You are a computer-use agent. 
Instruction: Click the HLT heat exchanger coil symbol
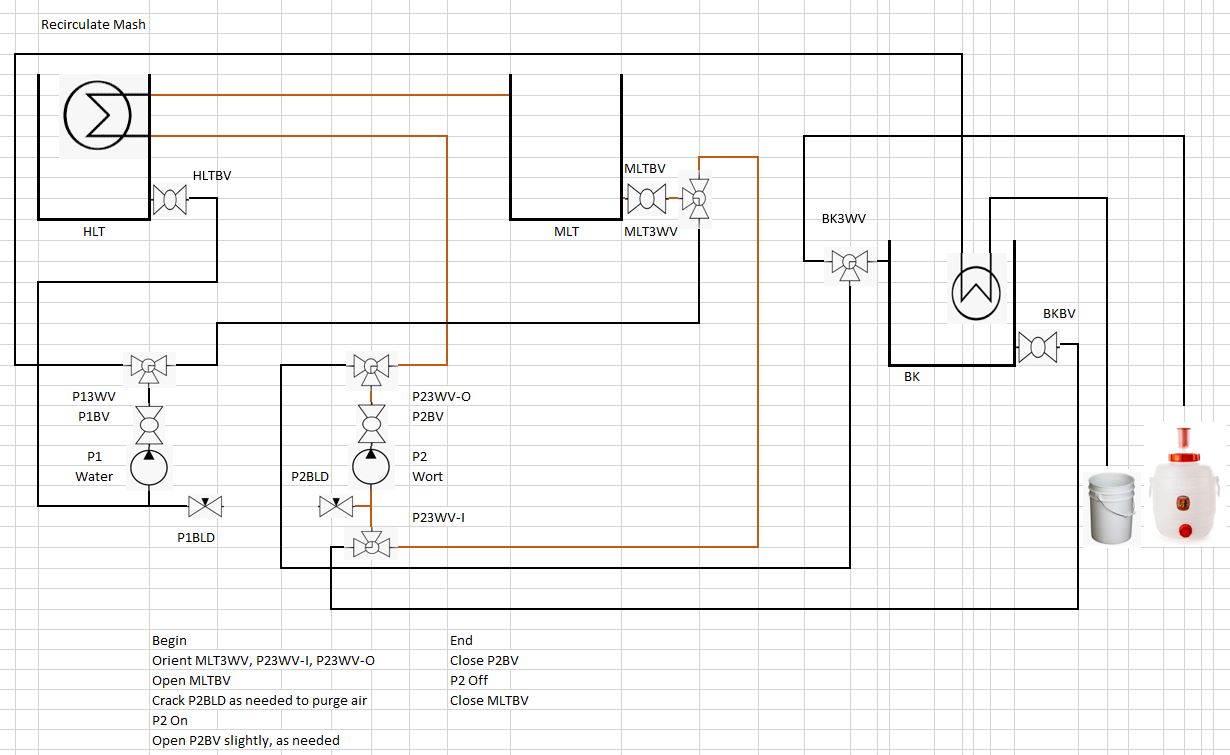tap(97, 114)
